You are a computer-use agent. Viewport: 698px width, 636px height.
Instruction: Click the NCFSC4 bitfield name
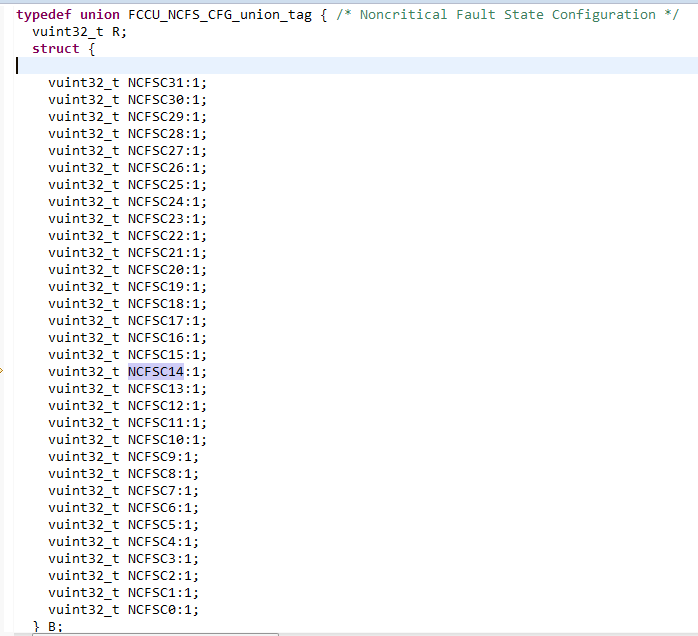coord(152,542)
